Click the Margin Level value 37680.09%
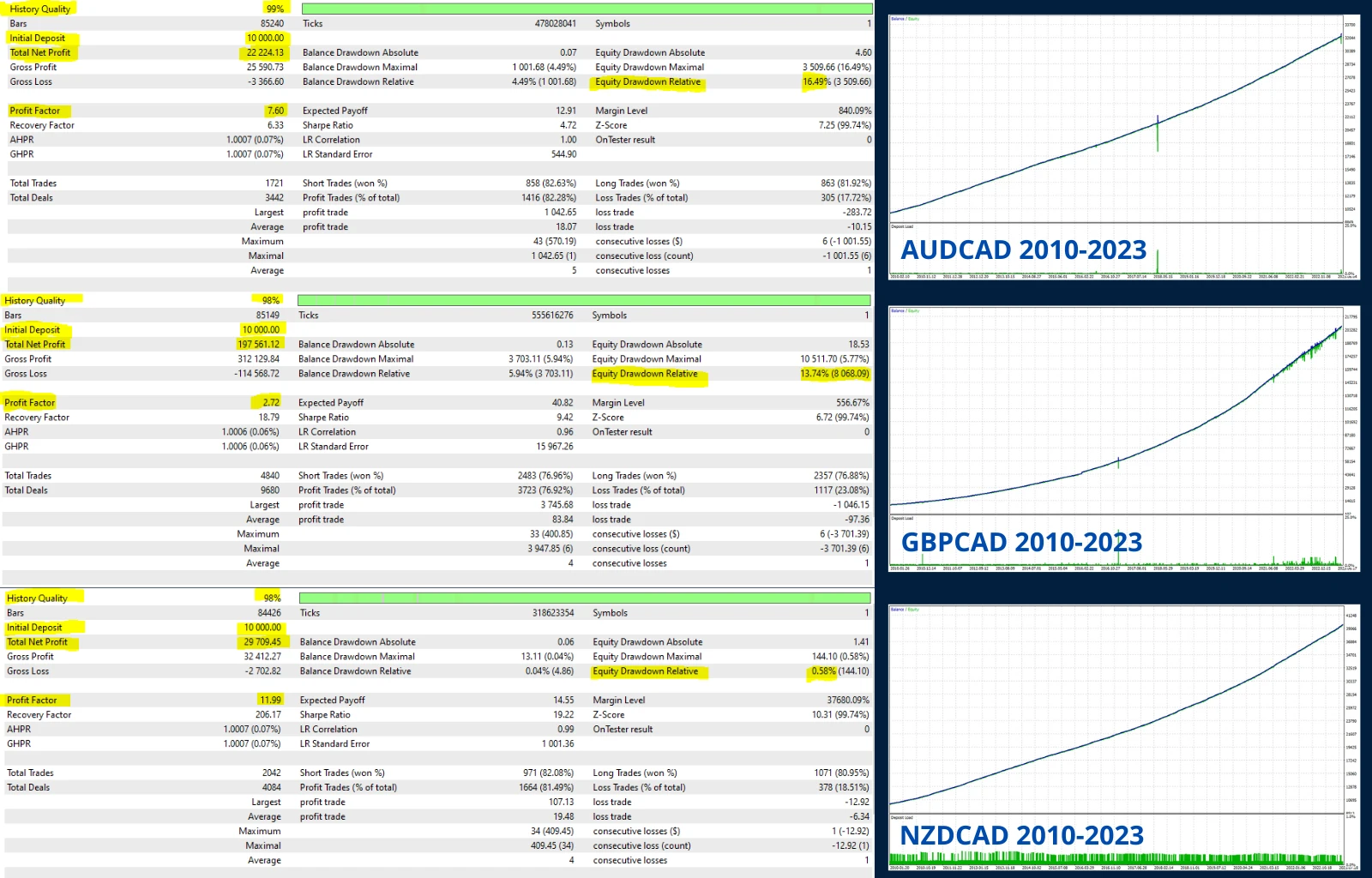This screenshot has width=1372, height=878. [847, 701]
